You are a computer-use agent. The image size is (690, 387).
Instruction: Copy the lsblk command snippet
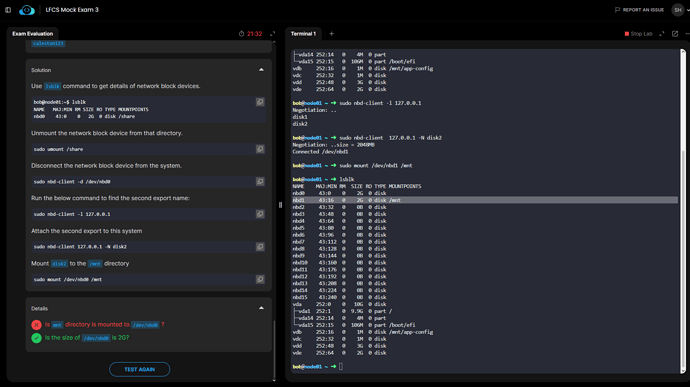(x=260, y=102)
